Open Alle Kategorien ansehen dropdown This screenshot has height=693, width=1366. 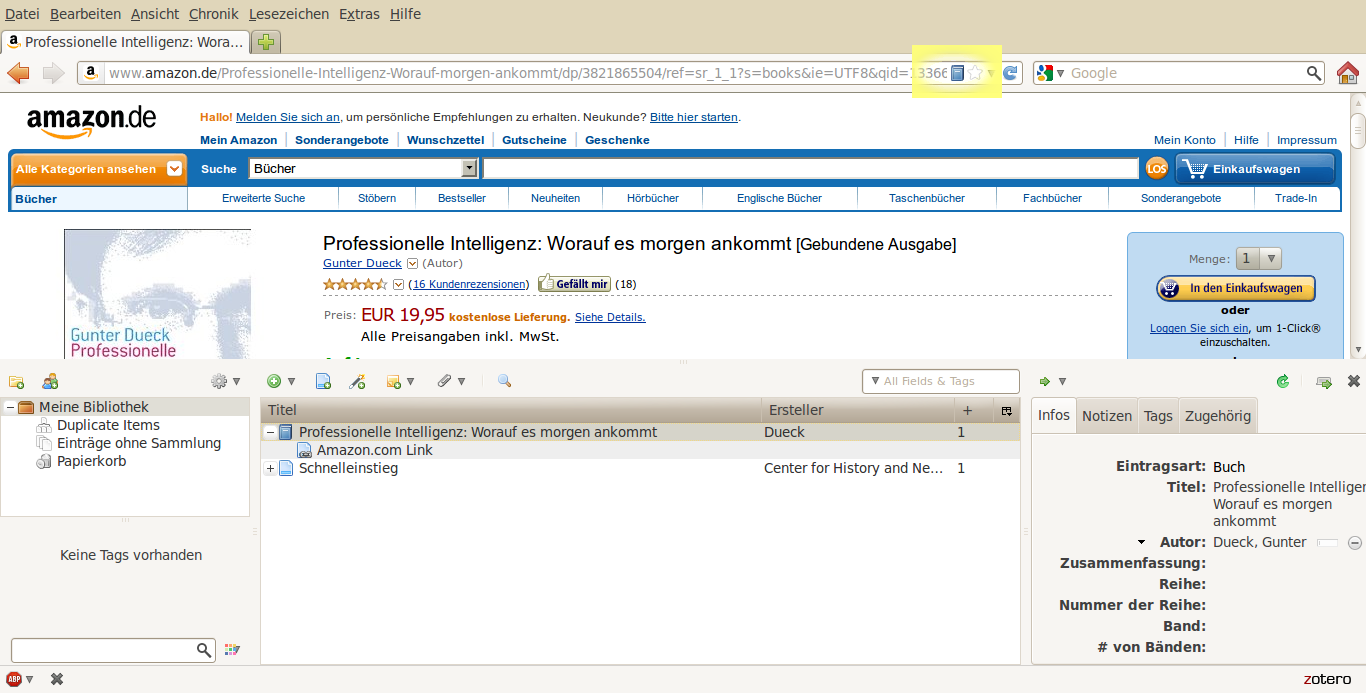pyautogui.click(x=99, y=169)
